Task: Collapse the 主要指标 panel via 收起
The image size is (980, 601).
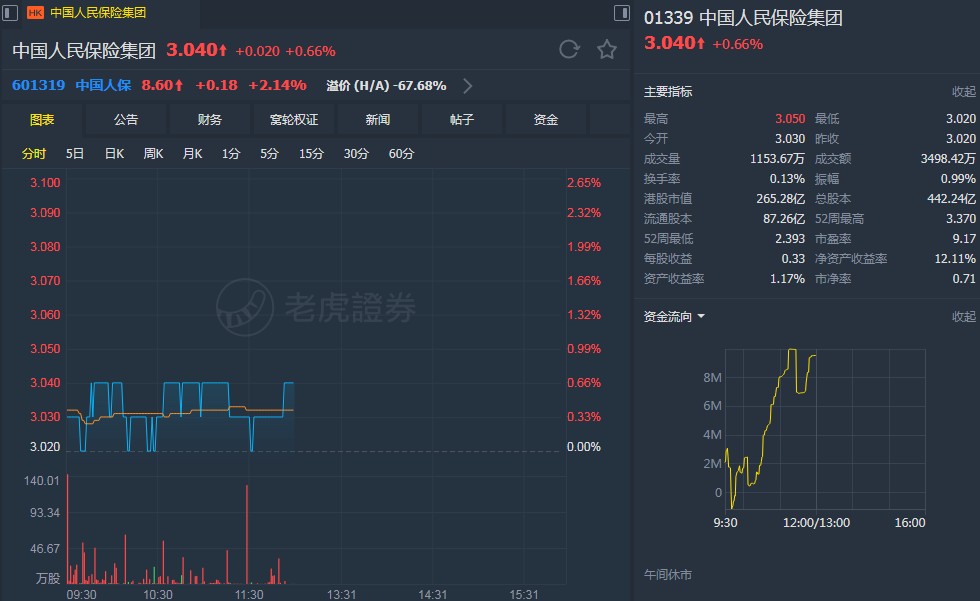Action: 961,92
